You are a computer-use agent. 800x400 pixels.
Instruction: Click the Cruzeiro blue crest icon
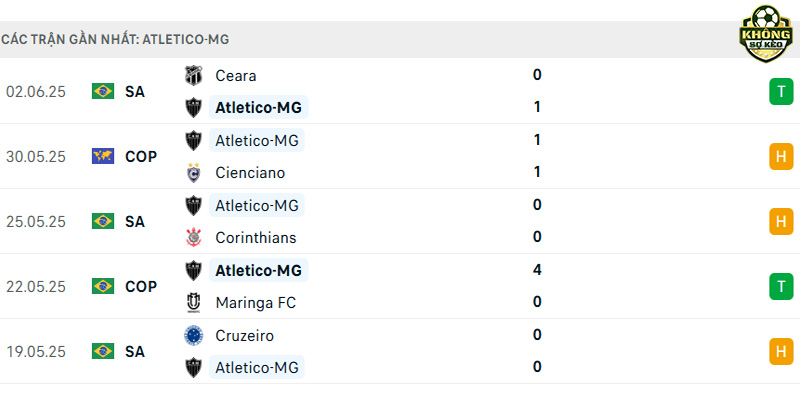193,335
